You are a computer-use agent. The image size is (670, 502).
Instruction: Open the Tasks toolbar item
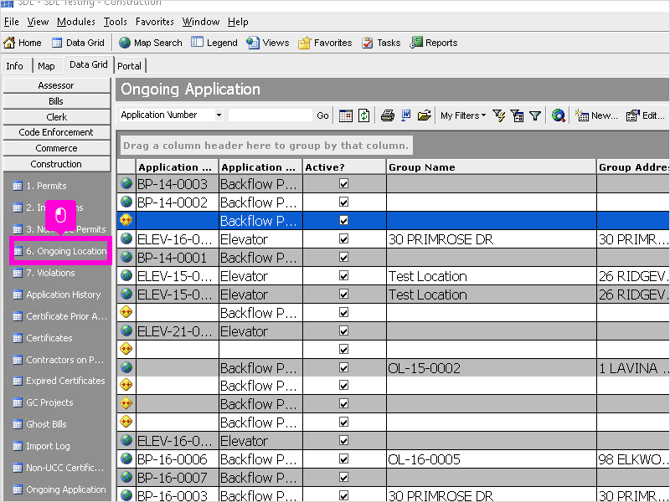coord(381,43)
